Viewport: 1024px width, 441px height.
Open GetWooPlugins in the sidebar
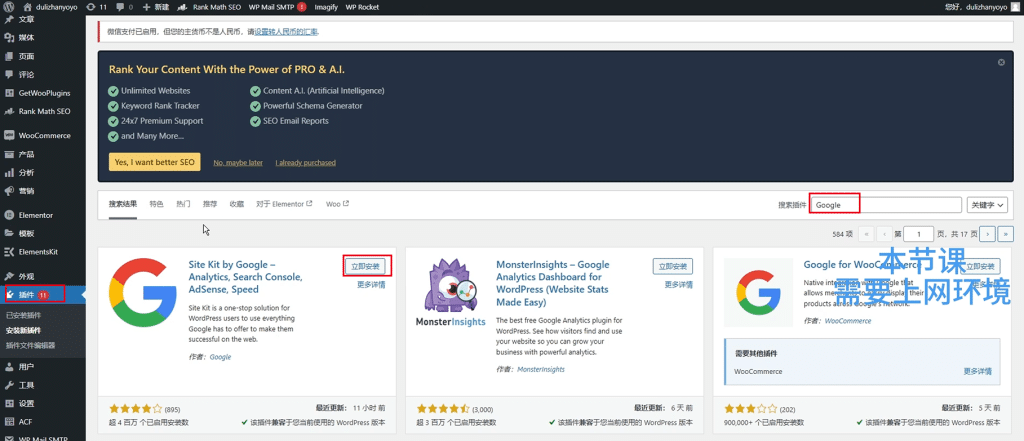pyautogui.click(x=42, y=93)
